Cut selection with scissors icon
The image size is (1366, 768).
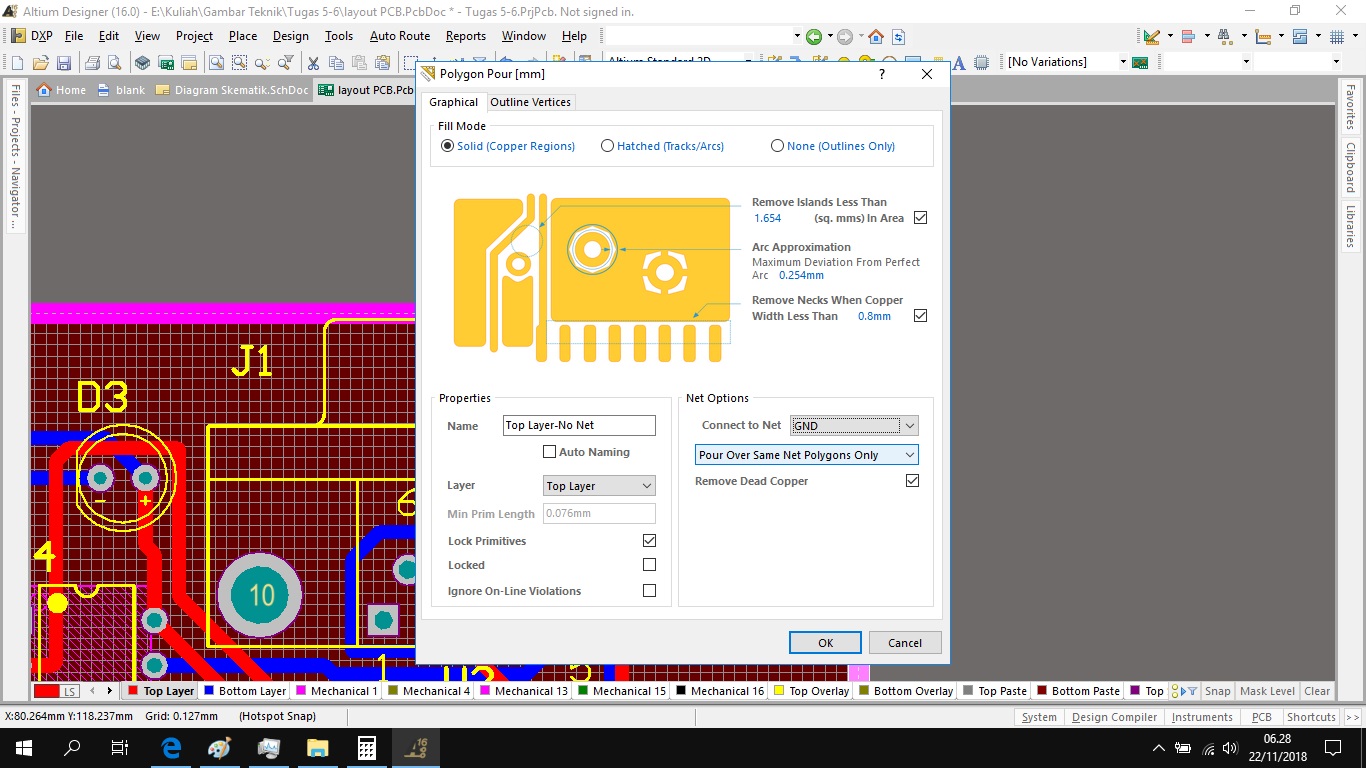click(x=313, y=63)
